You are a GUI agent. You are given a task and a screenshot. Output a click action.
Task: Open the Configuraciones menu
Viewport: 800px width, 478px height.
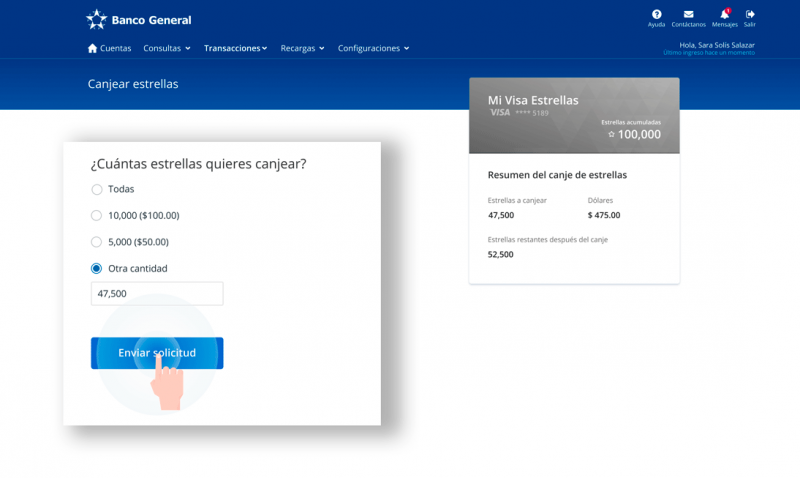pos(373,48)
